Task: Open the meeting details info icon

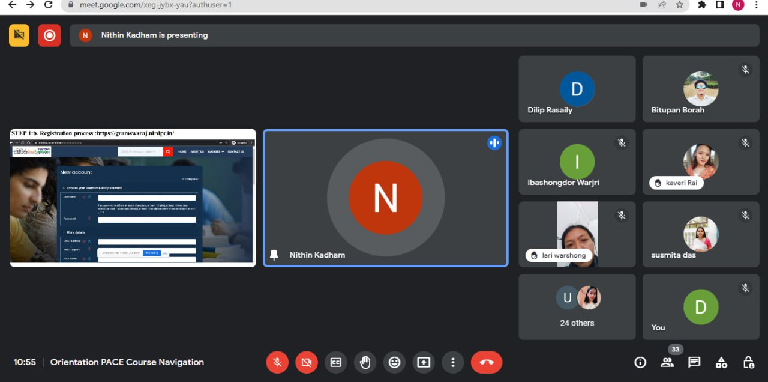Action: (640, 362)
